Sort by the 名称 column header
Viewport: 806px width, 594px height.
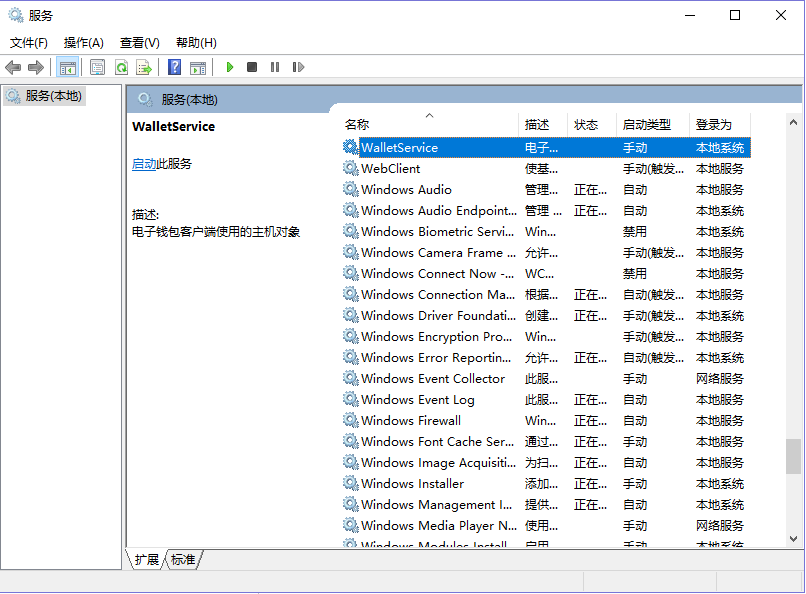point(430,124)
